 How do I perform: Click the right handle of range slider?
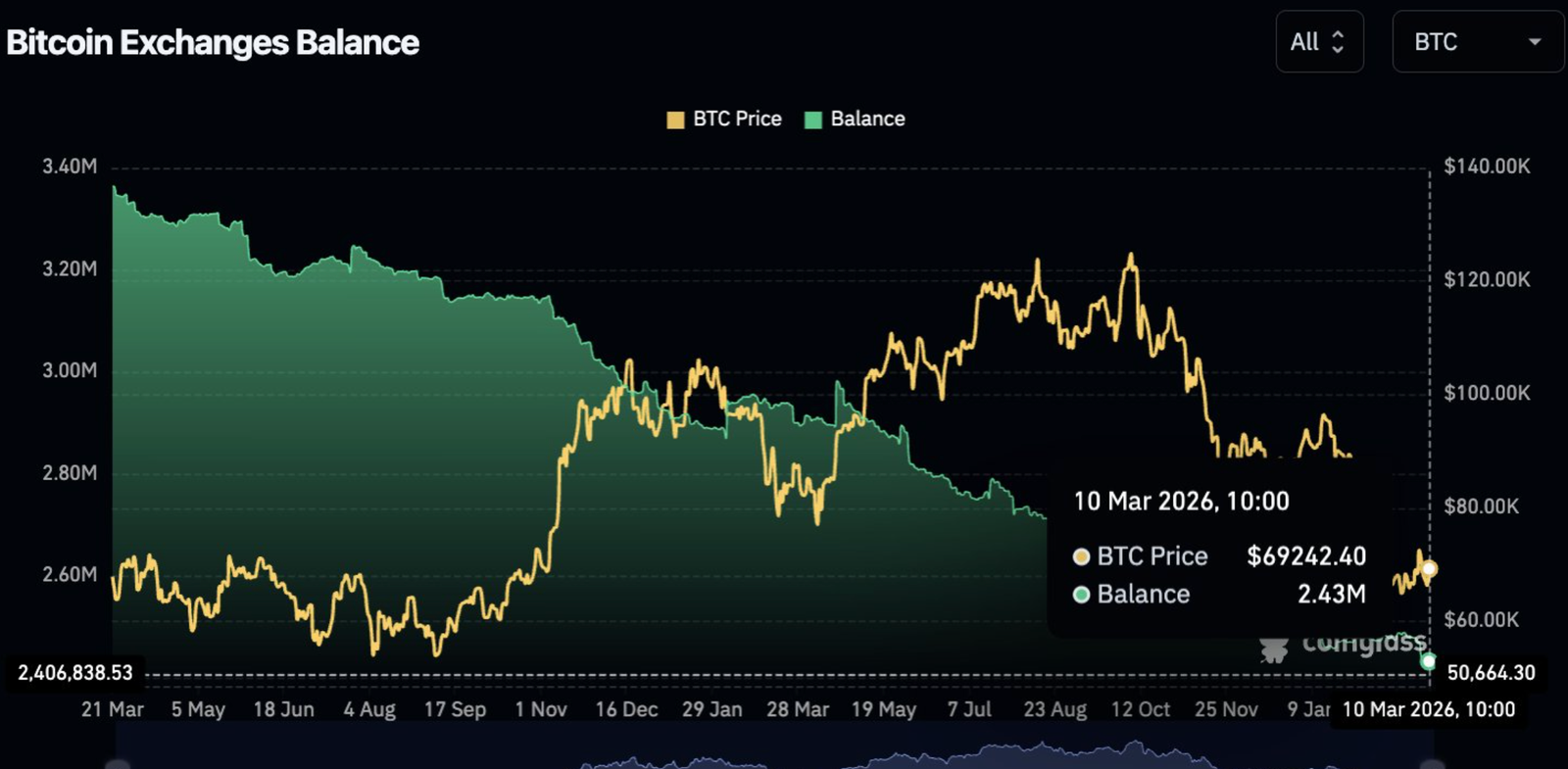1433,764
